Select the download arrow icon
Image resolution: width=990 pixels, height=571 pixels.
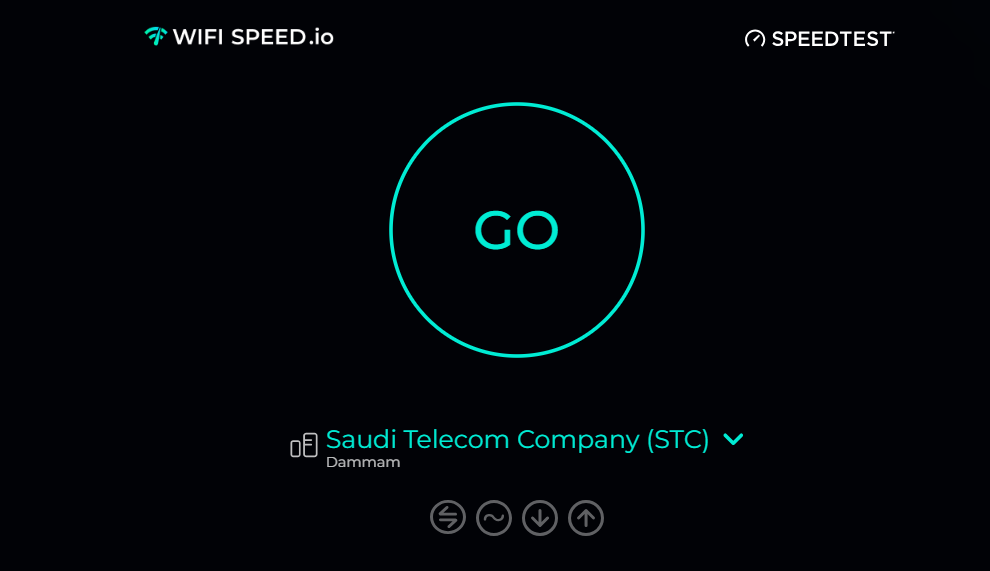(x=540, y=517)
